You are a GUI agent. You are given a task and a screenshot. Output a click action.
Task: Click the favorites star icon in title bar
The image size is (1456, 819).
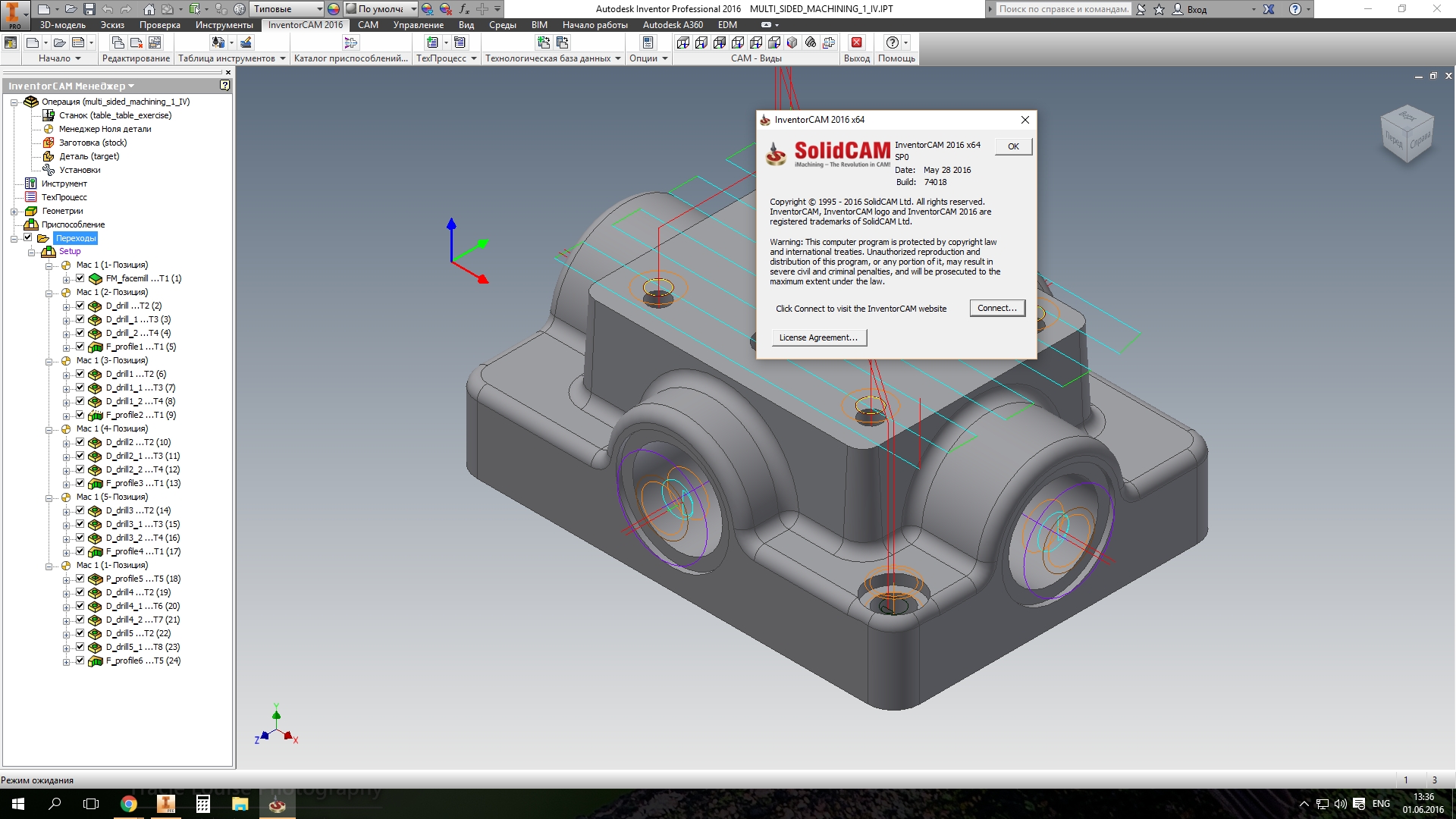[1159, 9]
